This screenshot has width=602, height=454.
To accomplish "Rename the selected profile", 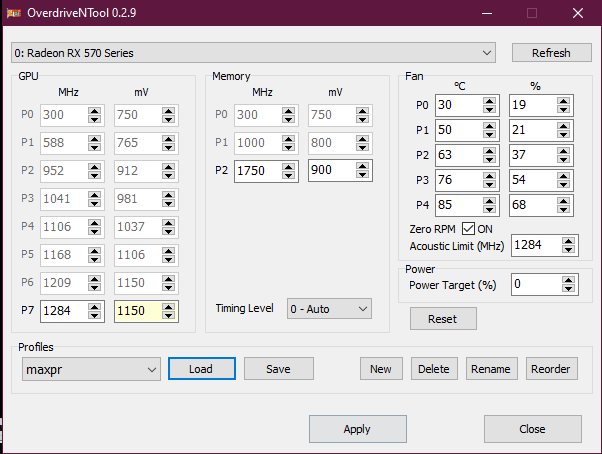I will point(491,369).
